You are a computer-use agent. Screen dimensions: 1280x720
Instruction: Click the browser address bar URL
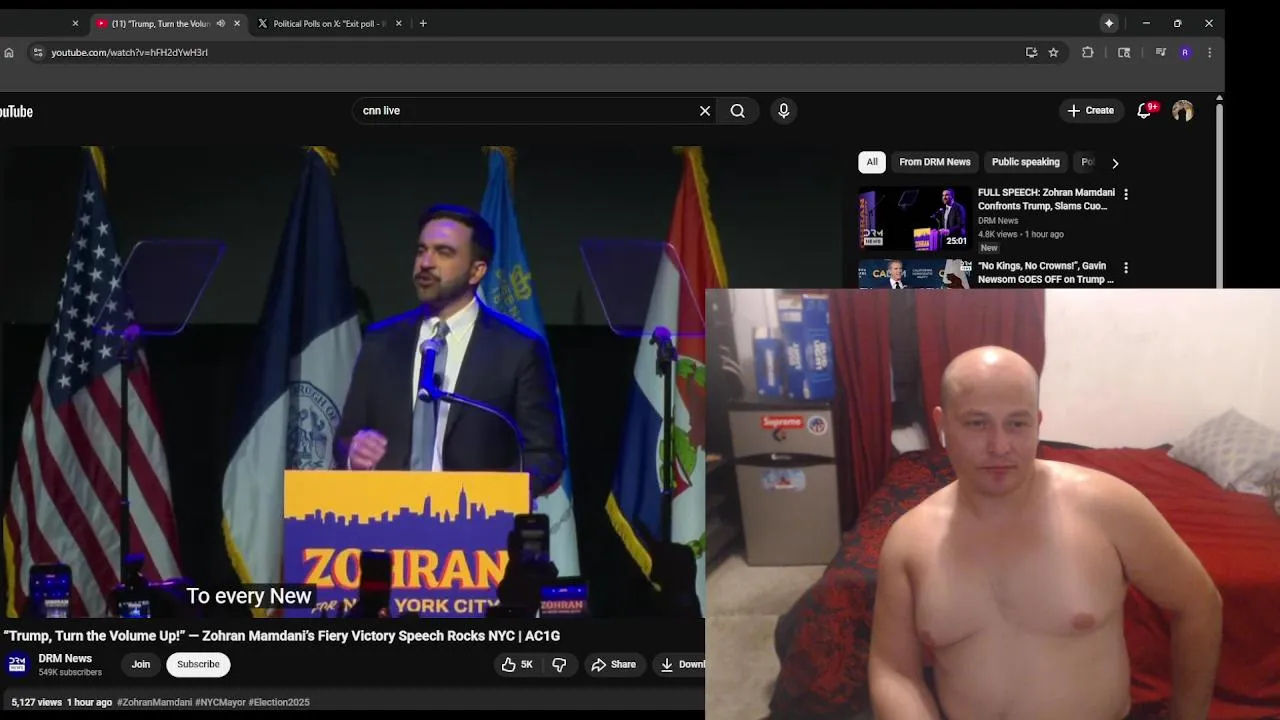pyautogui.click(x=130, y=52)
